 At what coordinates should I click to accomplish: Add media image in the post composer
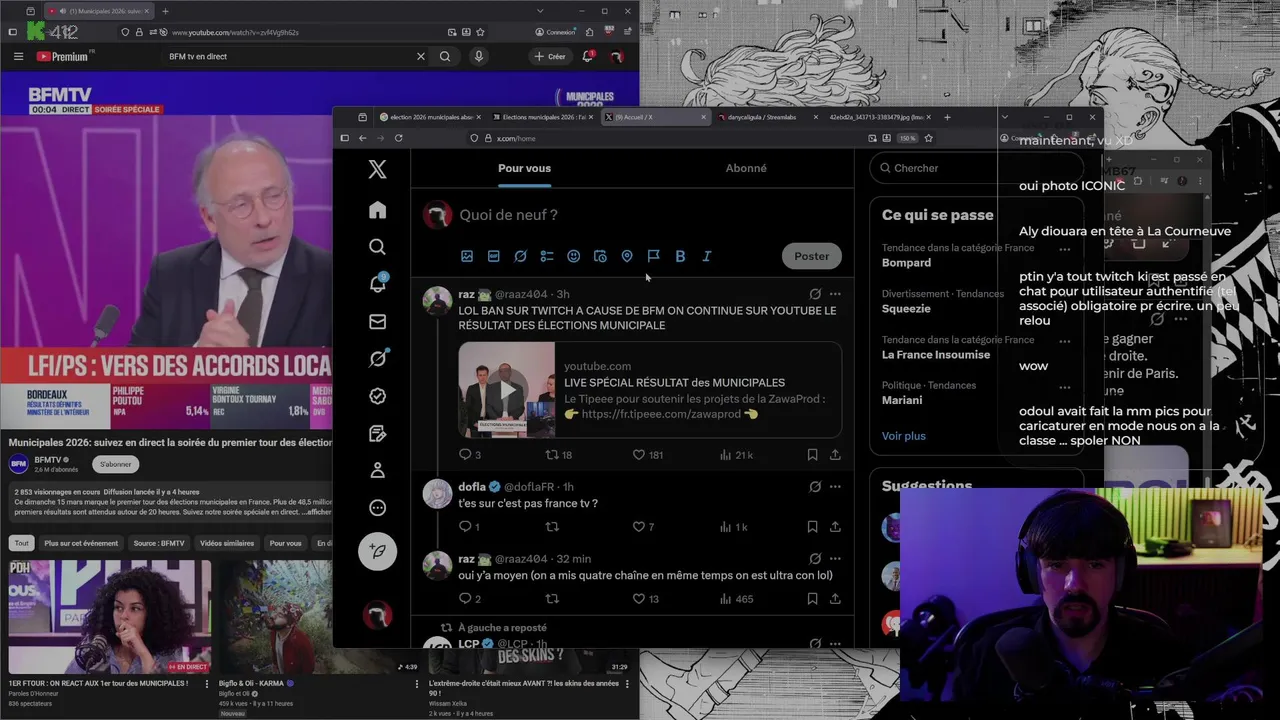click(466, 256)
